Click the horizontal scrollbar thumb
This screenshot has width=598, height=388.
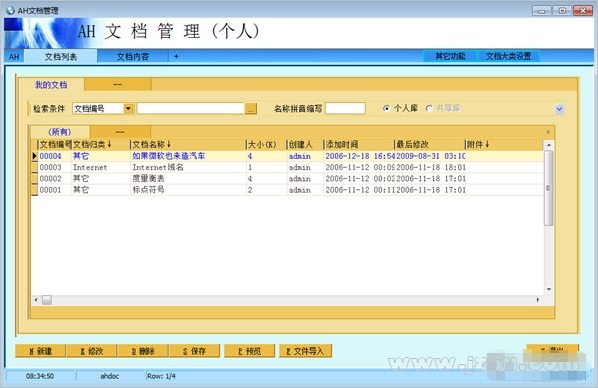pos(47,300)
